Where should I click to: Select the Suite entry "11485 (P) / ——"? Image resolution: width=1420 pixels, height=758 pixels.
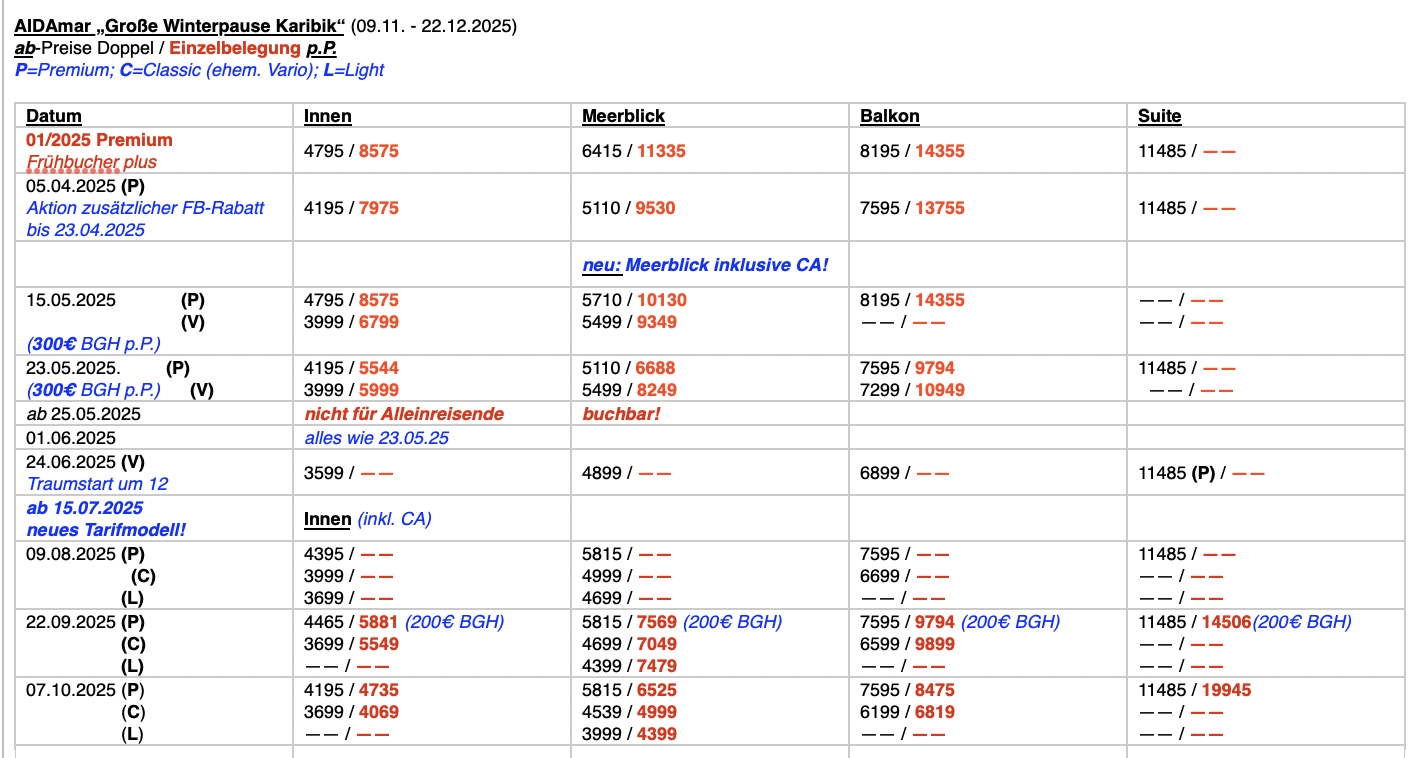tap(1201, 473)
